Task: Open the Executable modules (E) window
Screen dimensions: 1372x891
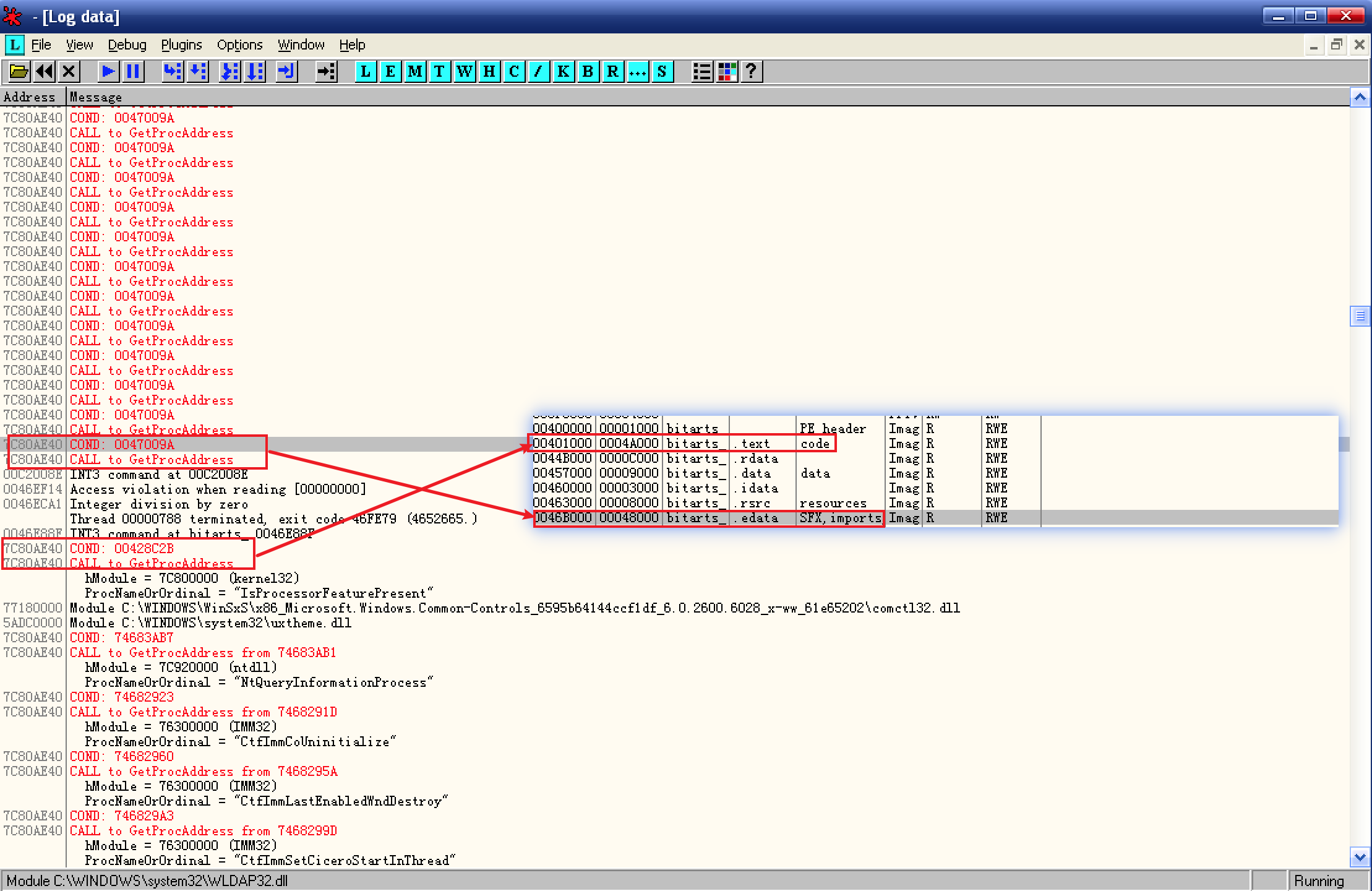Action: point(390,72)
